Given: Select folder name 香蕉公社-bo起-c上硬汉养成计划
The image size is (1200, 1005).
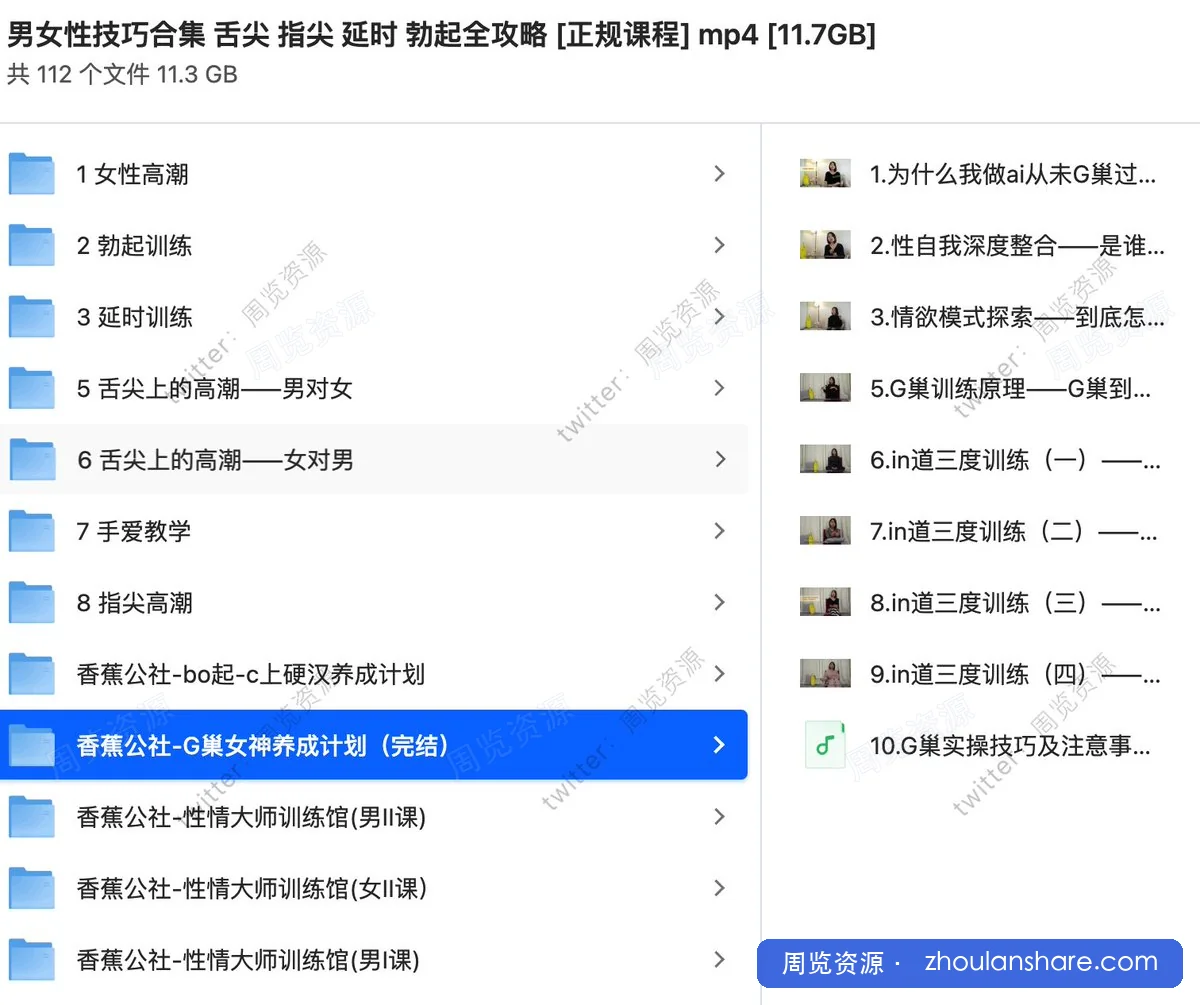Looking at the screenshot, I should click(250, 674).
